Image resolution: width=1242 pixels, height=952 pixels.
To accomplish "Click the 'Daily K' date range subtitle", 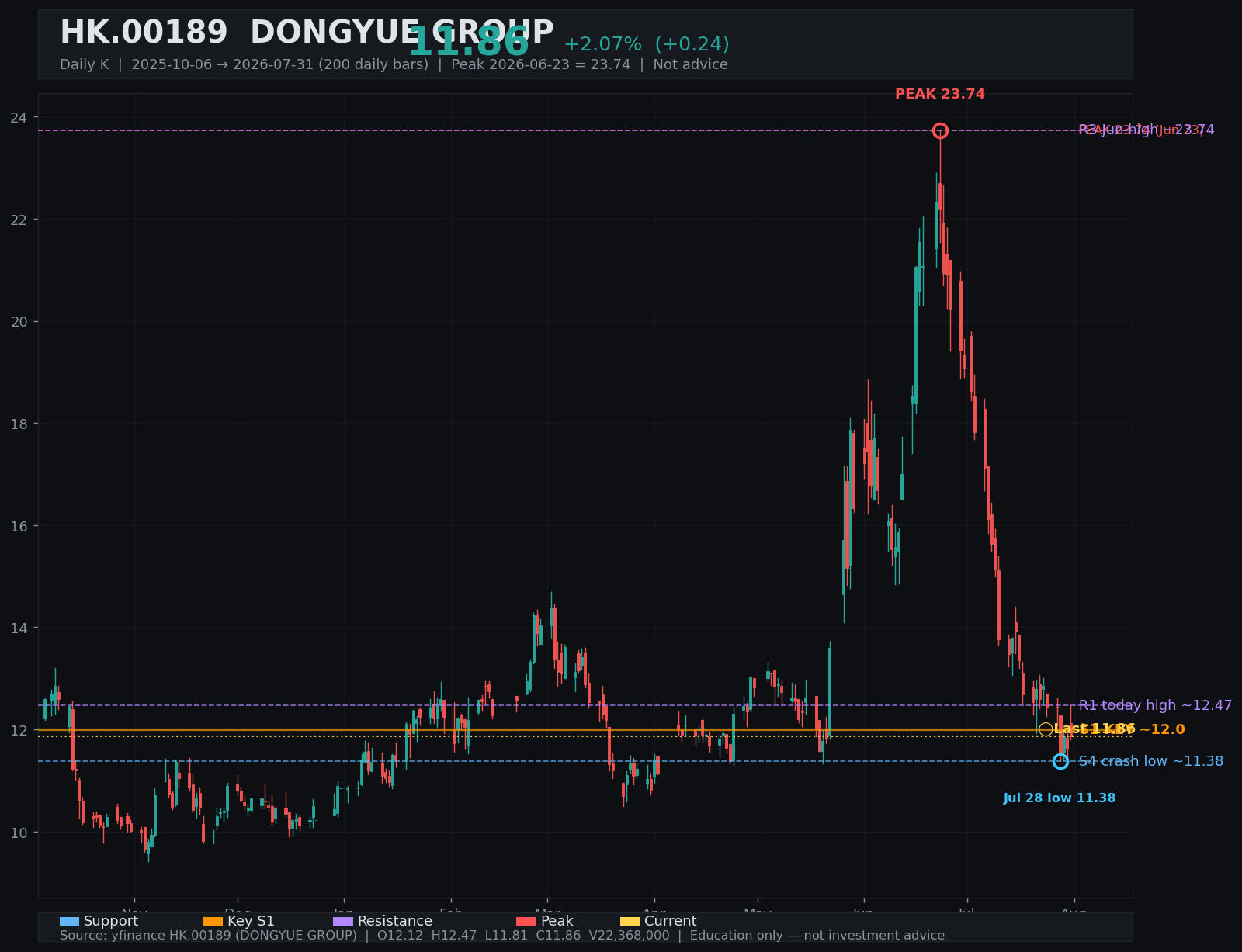I will (x=394, y=64).
